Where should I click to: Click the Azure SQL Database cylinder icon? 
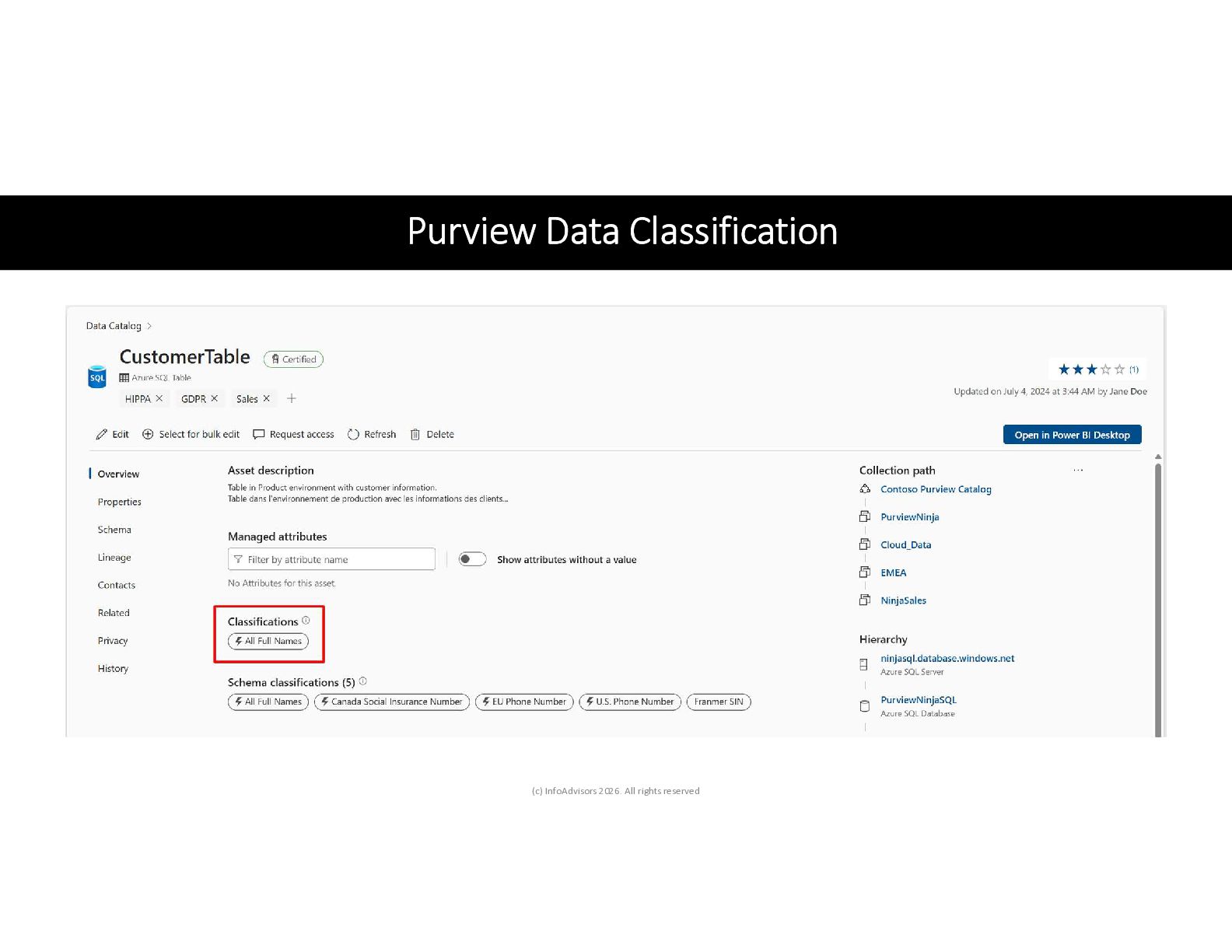[864, 706]
